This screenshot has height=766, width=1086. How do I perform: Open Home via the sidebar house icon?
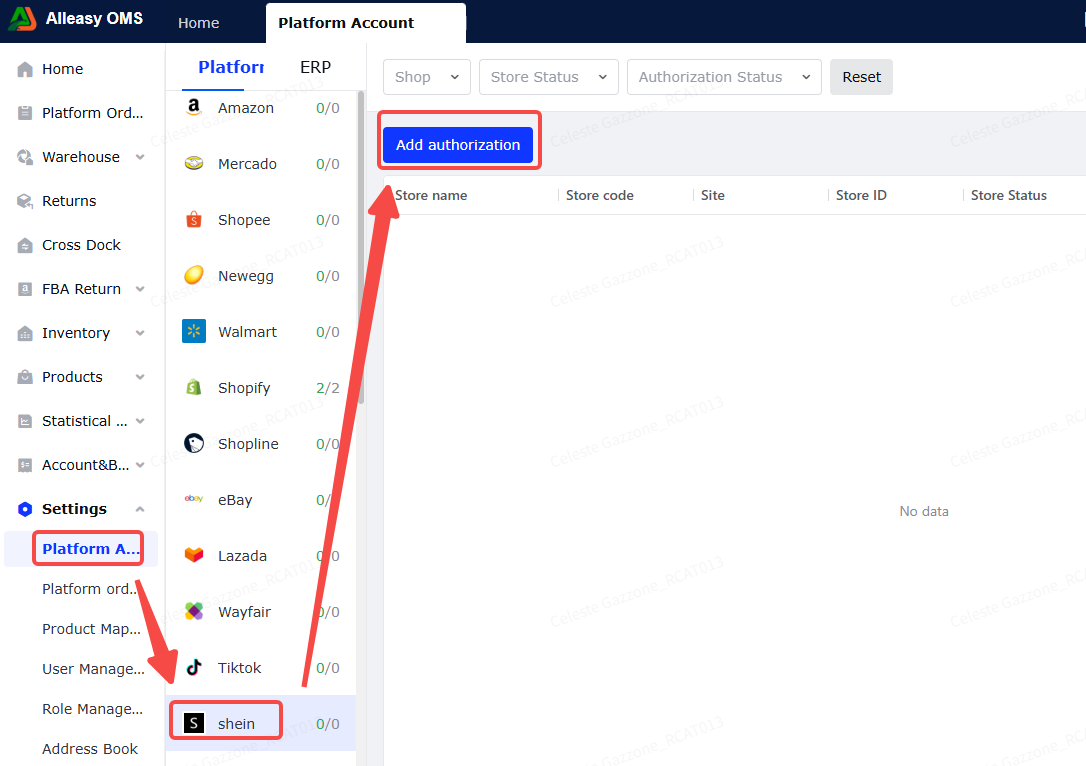coord(25,69)
